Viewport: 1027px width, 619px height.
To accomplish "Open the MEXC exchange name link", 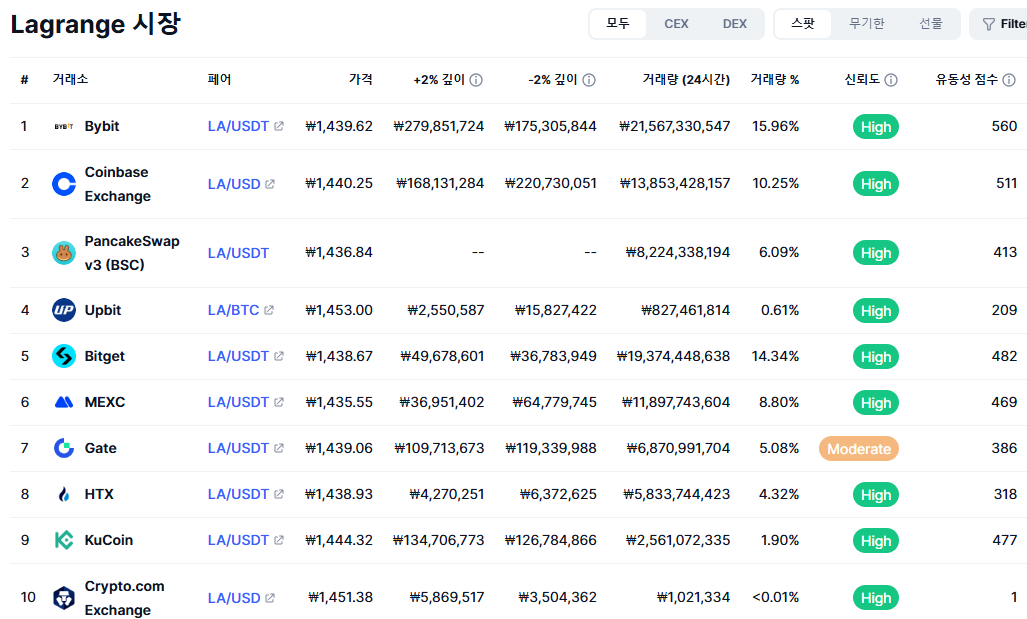I will point(105,402).
